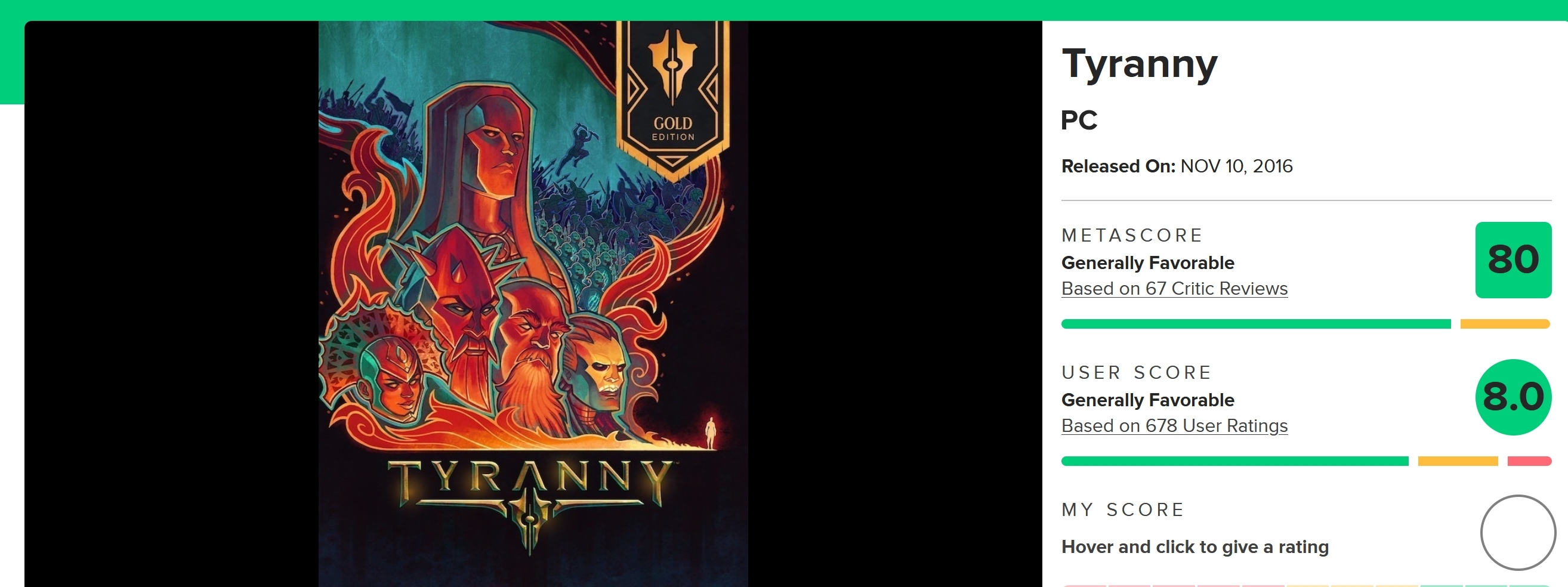Click the green Metascore 80 badge
This screenshot has height=587, width=1568.
point(1513,259)
